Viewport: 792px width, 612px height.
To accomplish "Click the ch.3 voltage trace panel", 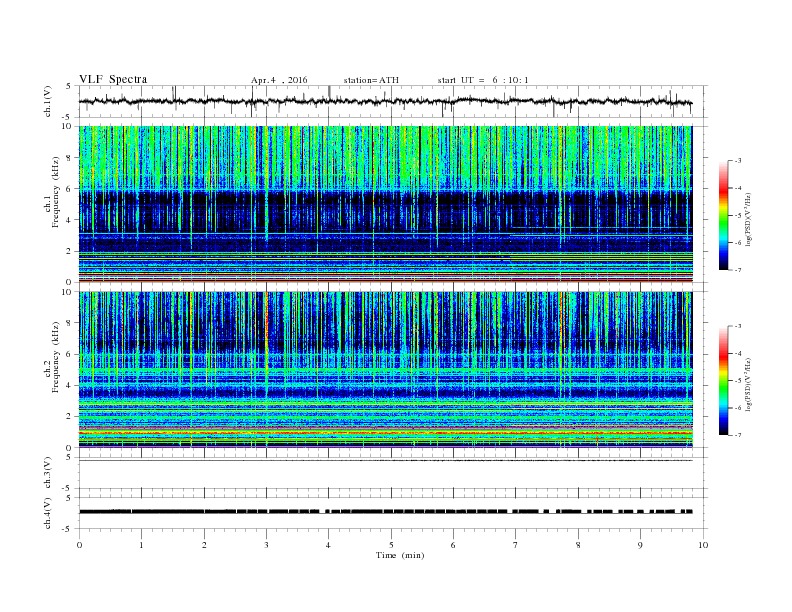I will click(x=392, y=473).
